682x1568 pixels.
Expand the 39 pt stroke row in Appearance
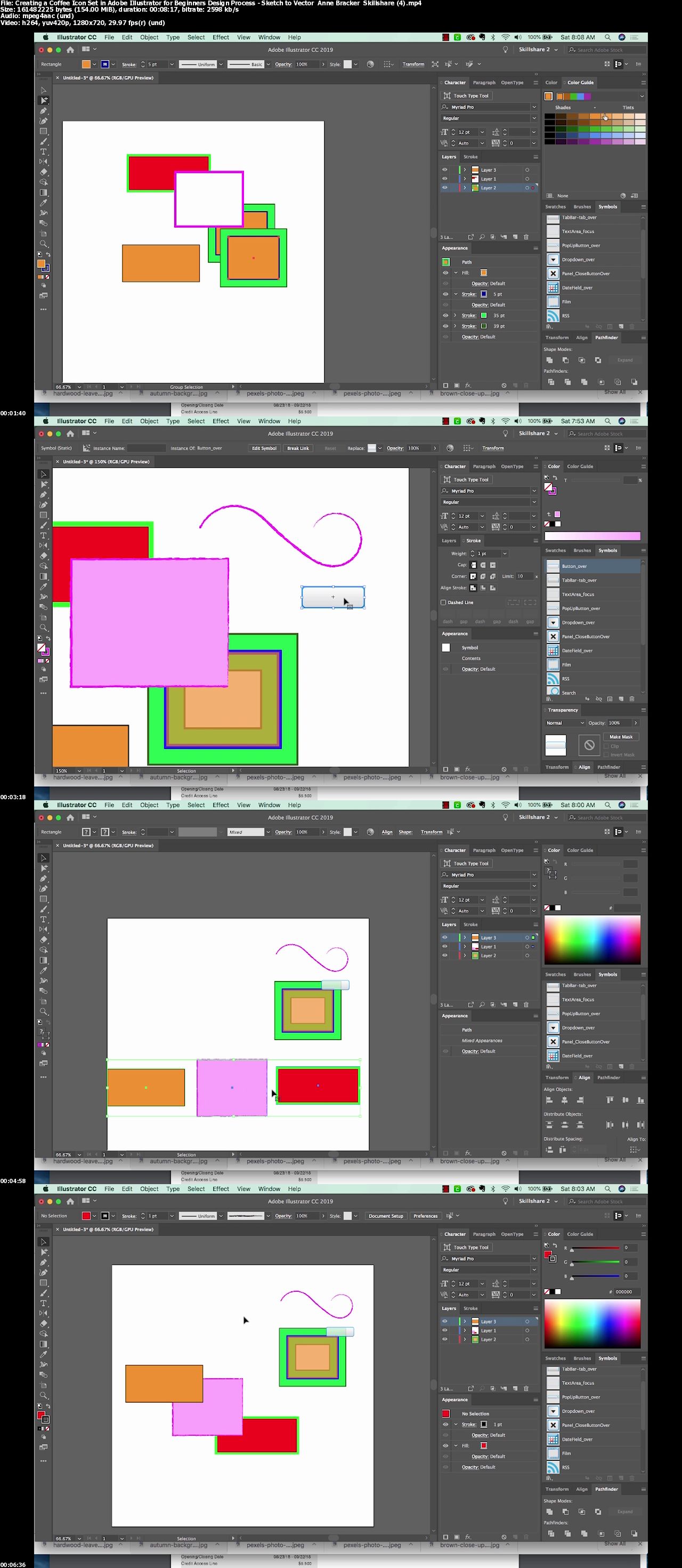(x=455, y=326)
